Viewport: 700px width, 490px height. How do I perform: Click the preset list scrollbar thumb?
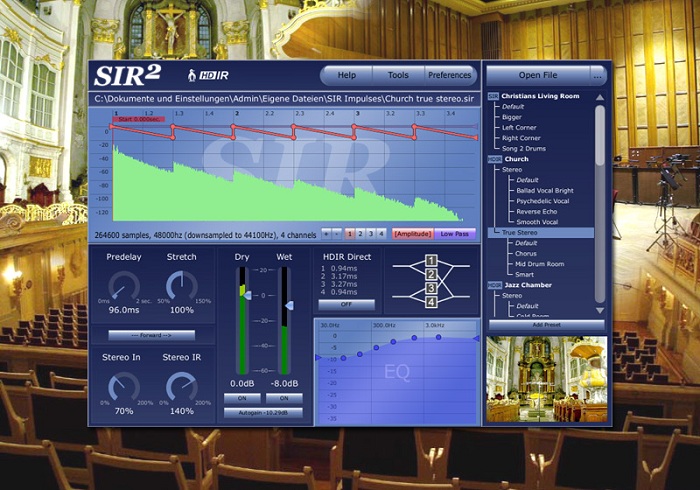(x=600, y=136)
